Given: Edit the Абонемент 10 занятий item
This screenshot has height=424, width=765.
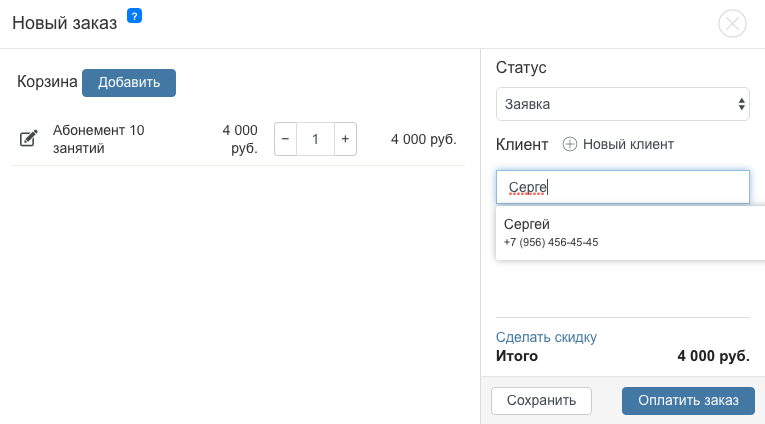Looking at the screenshot, I should 28,139.
